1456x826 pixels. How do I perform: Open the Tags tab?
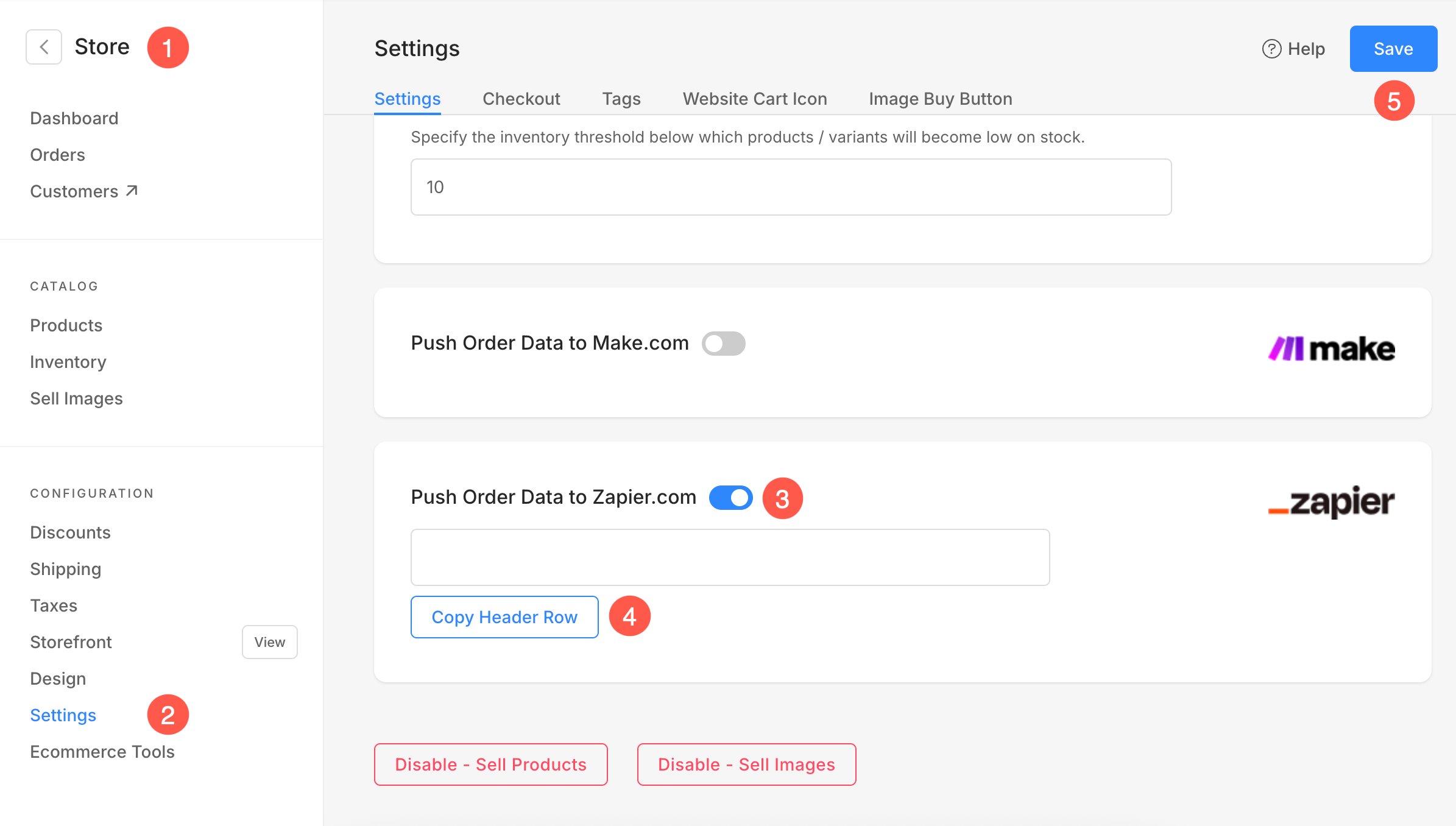click(x=621, y=99)
